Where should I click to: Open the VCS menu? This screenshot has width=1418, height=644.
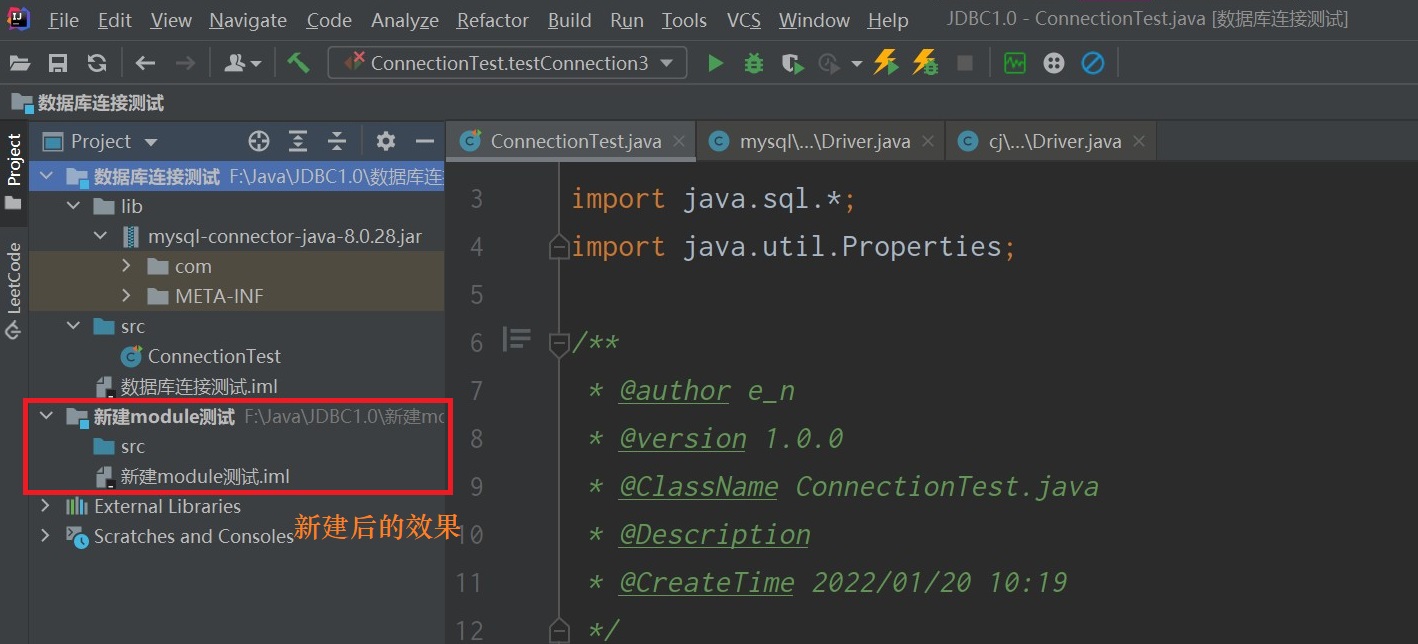(744, 20)
